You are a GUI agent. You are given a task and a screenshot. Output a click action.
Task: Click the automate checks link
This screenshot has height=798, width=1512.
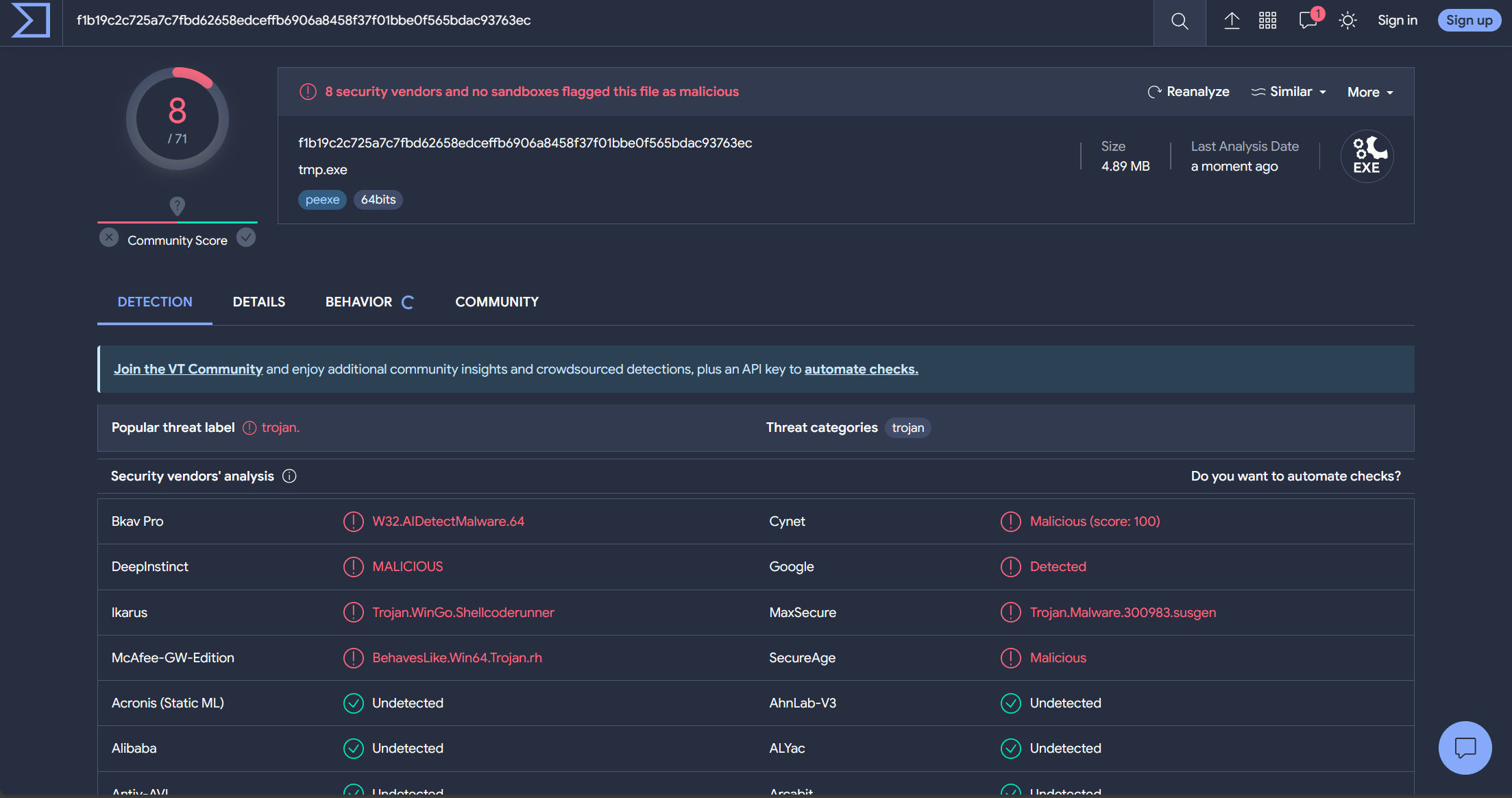862,369
